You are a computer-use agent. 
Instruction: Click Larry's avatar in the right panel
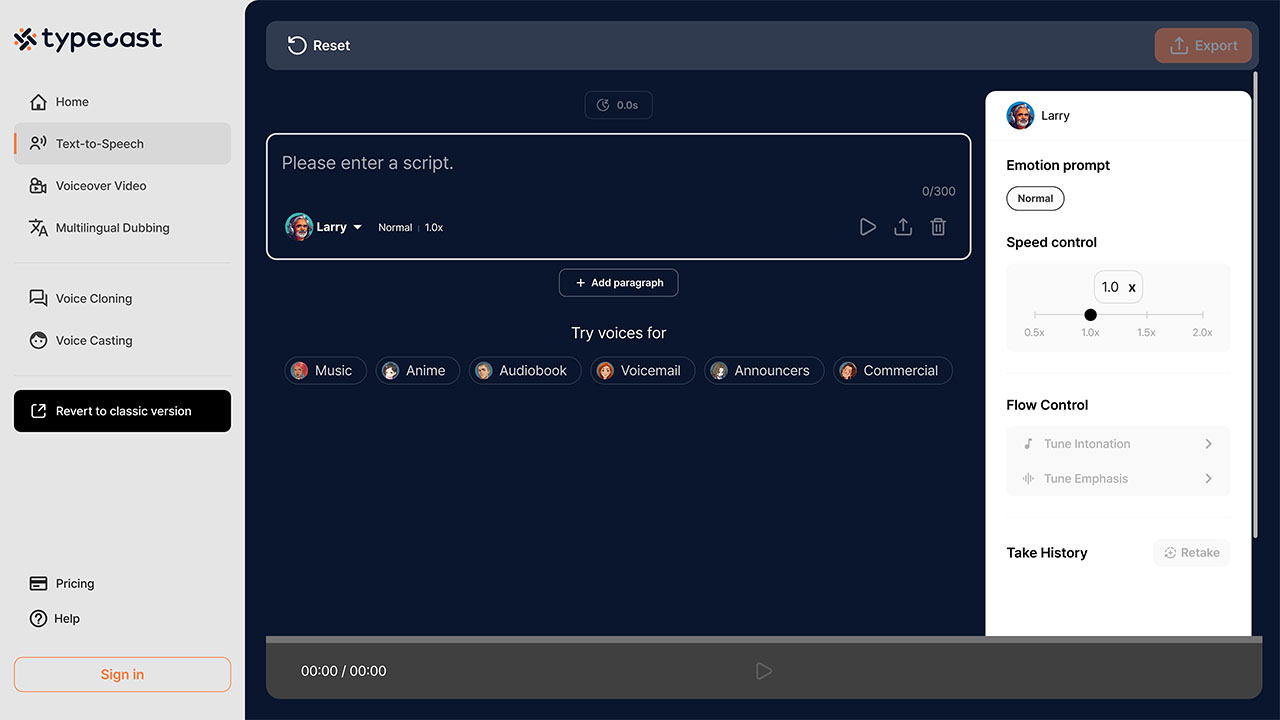1020,116
